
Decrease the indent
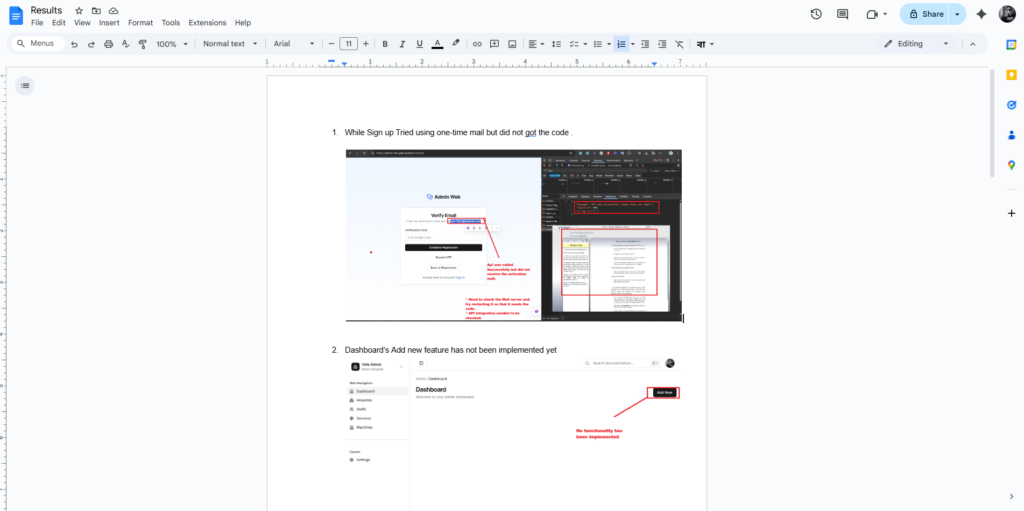pos(645,44)
